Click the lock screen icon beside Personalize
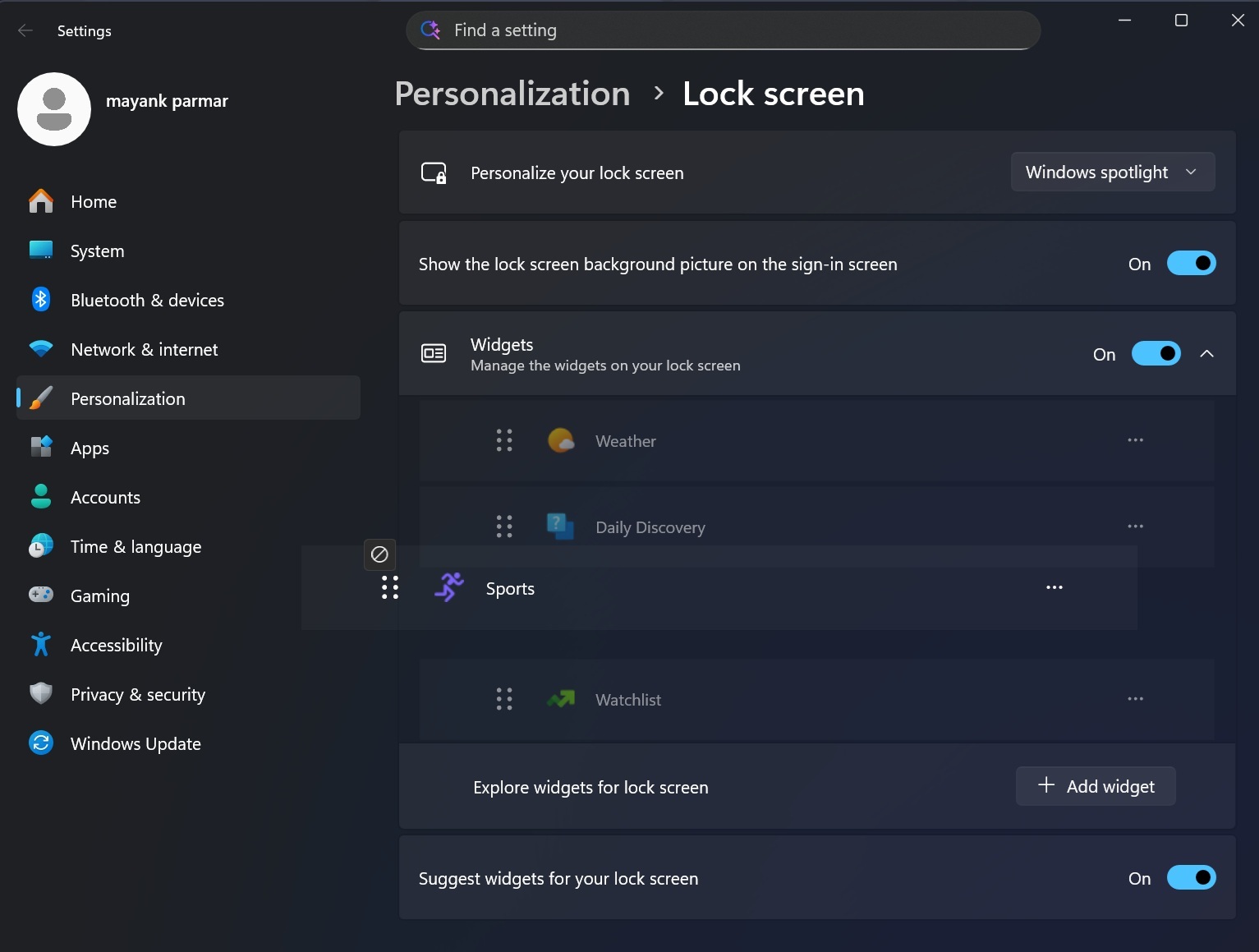Screen dimensions: 1259x952 click(x=434, y=172)
